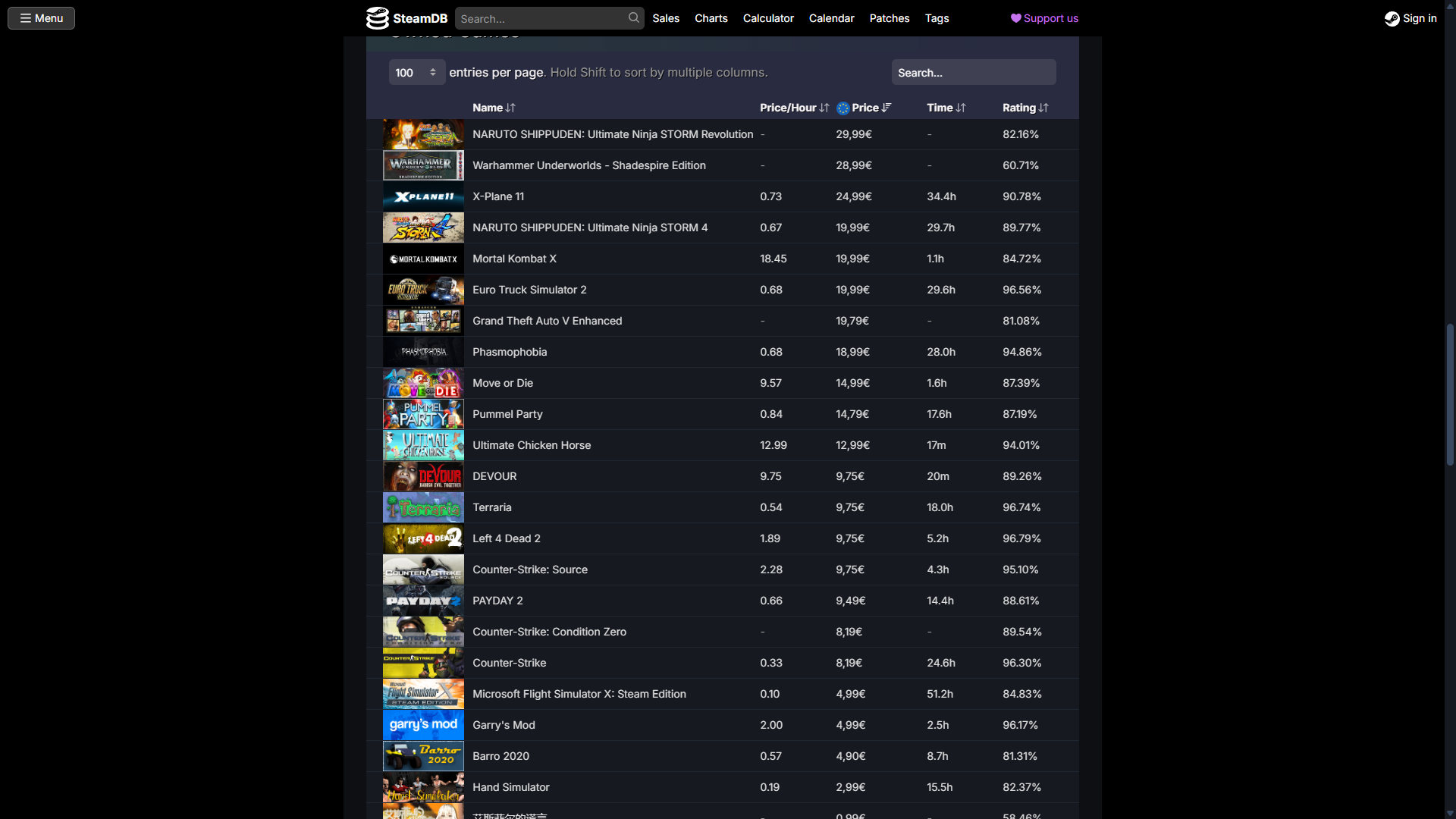
Task: Open the Sales page
Action: [x=666, y=18]
